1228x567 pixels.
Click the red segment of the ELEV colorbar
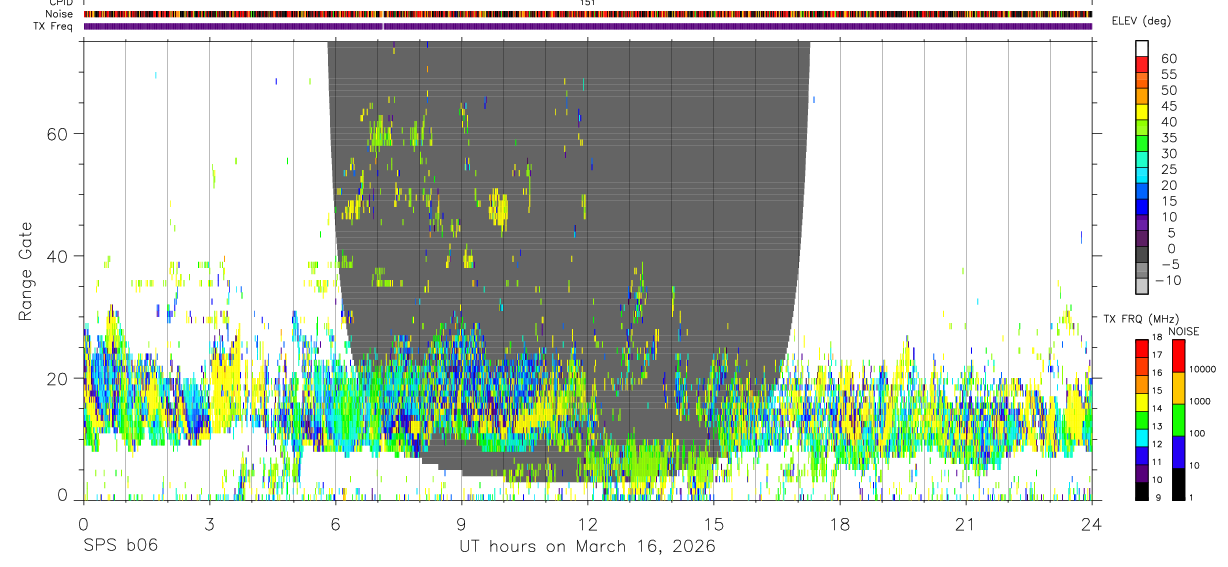(x=1142, y=65)
